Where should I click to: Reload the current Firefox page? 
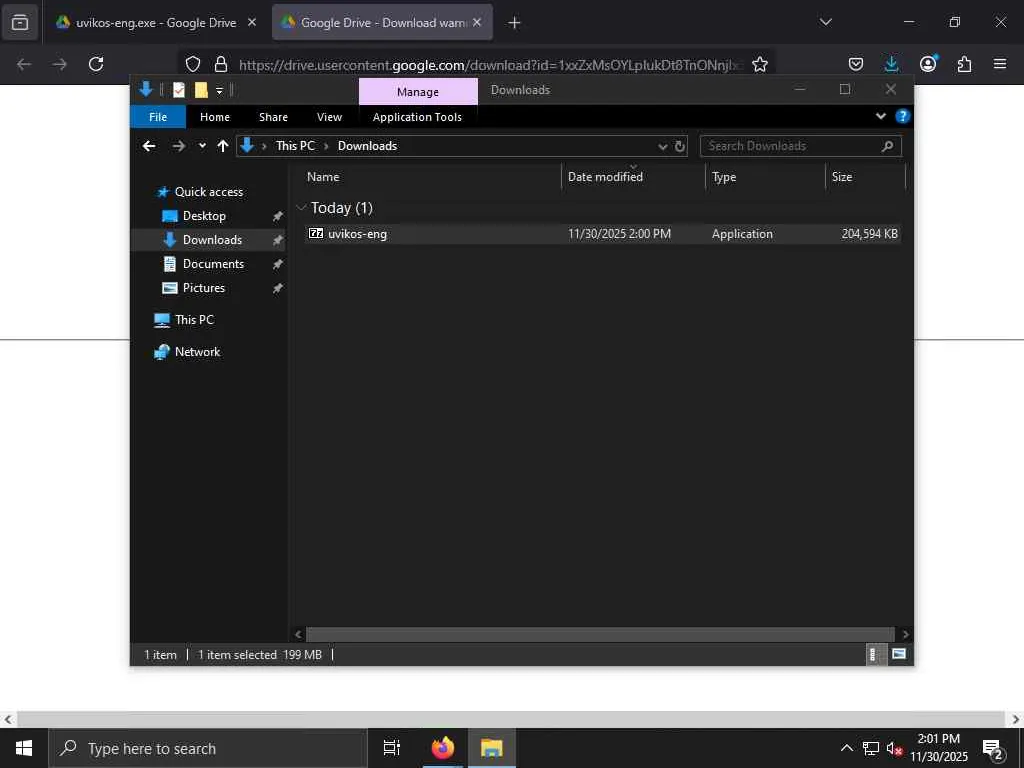pyautogui.click(x=96, y=64)
